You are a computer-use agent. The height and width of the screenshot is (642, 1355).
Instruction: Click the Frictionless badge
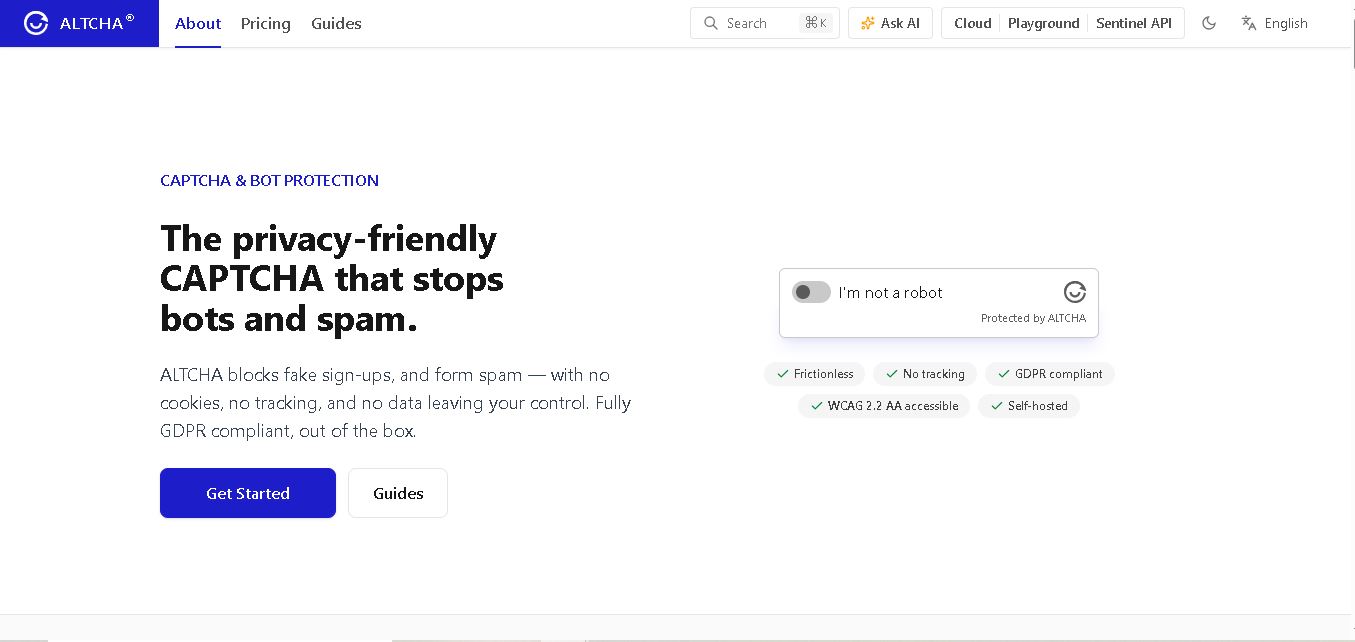coord(813,374)
